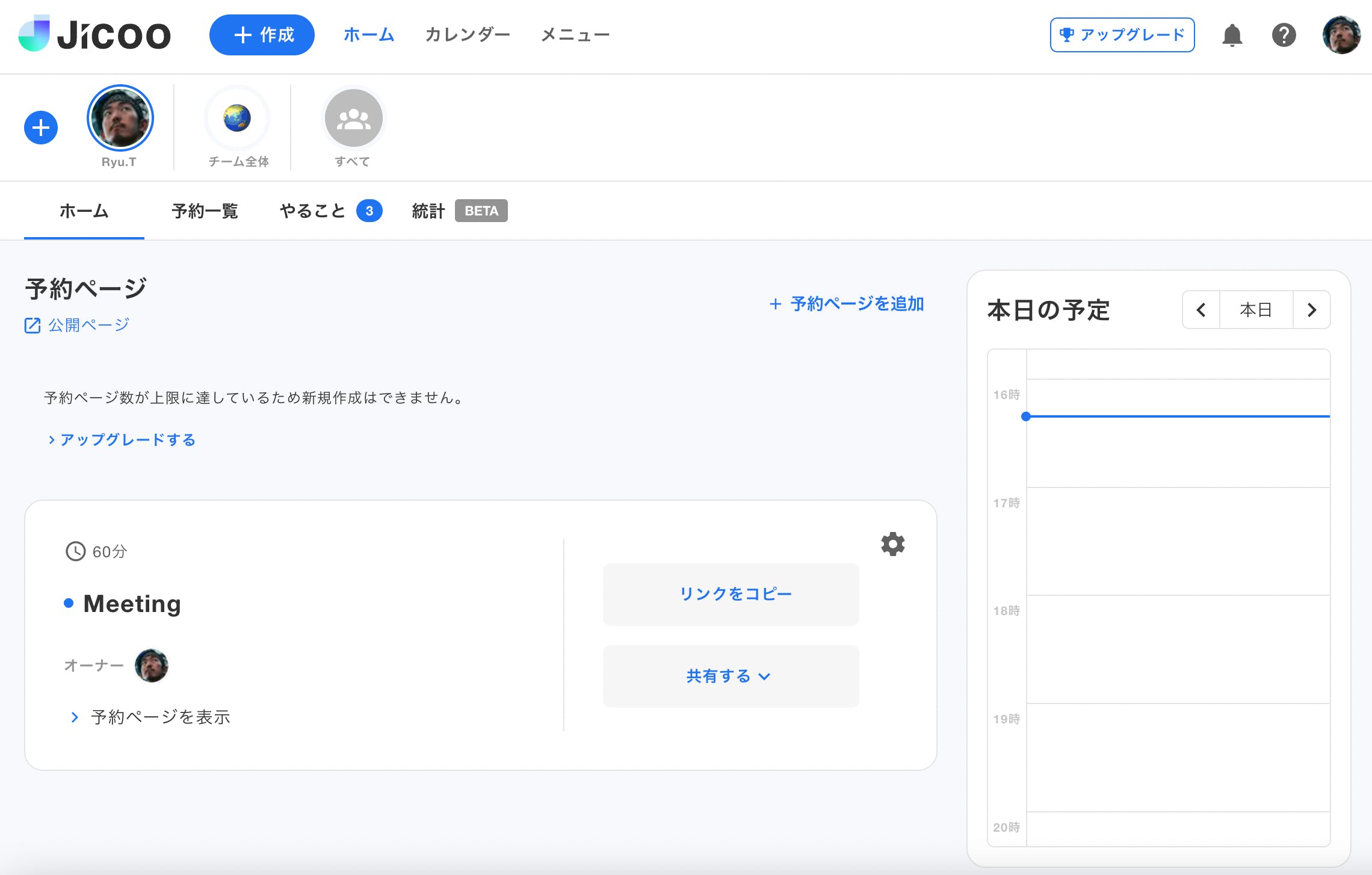The height and width of the screenshot is (875, 1372).
Task: Open the カレンダー menu item
Action: click(x=468, y=35)
